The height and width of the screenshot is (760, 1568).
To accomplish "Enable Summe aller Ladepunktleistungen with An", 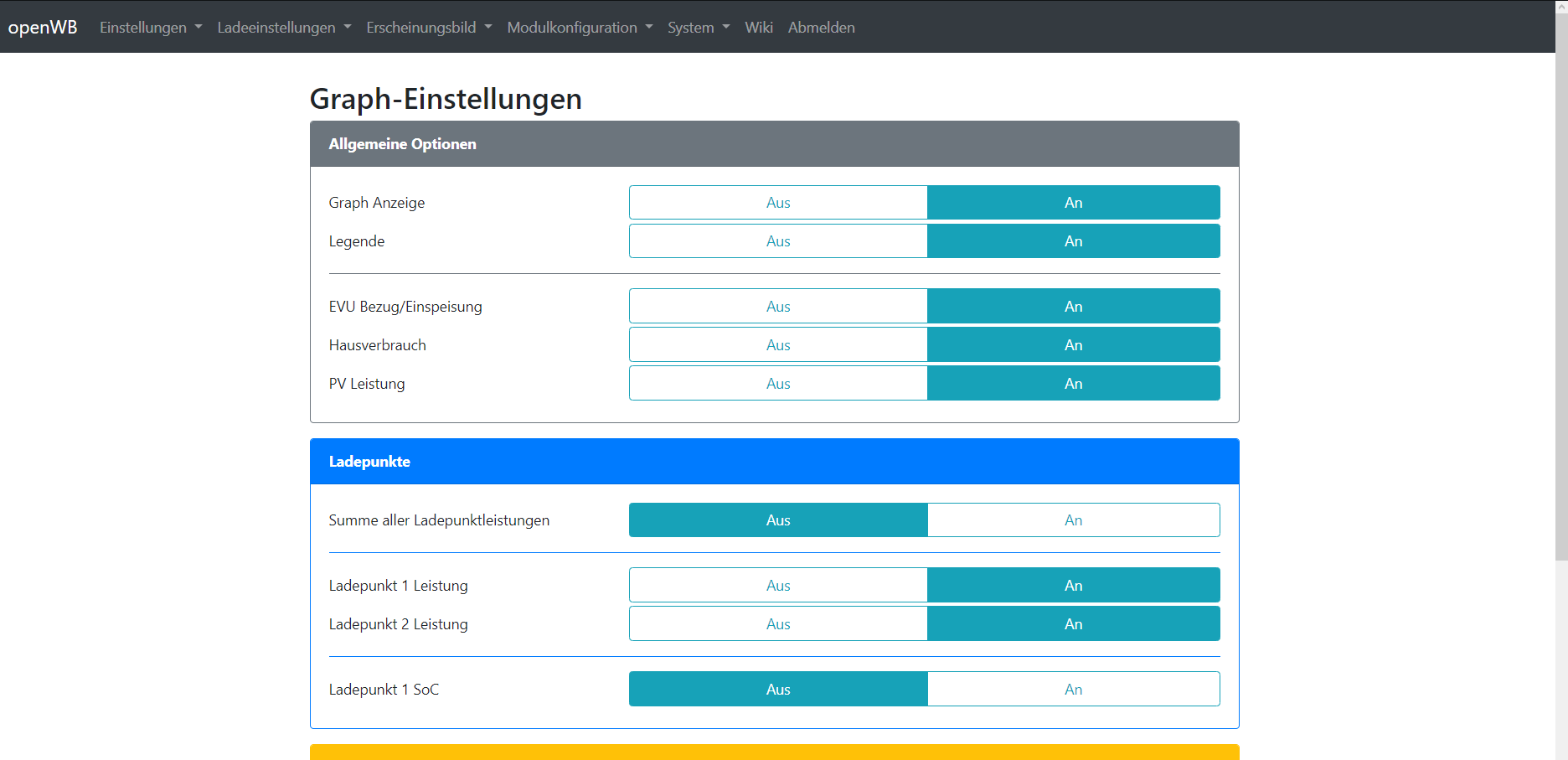I will 1073,520.
